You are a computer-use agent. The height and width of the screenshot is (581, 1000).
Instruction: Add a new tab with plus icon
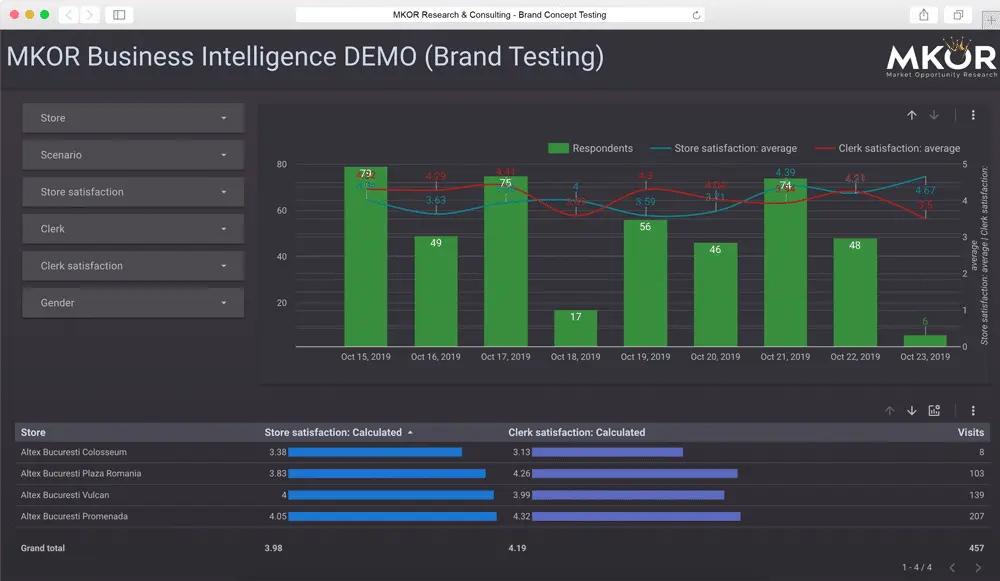990,19
